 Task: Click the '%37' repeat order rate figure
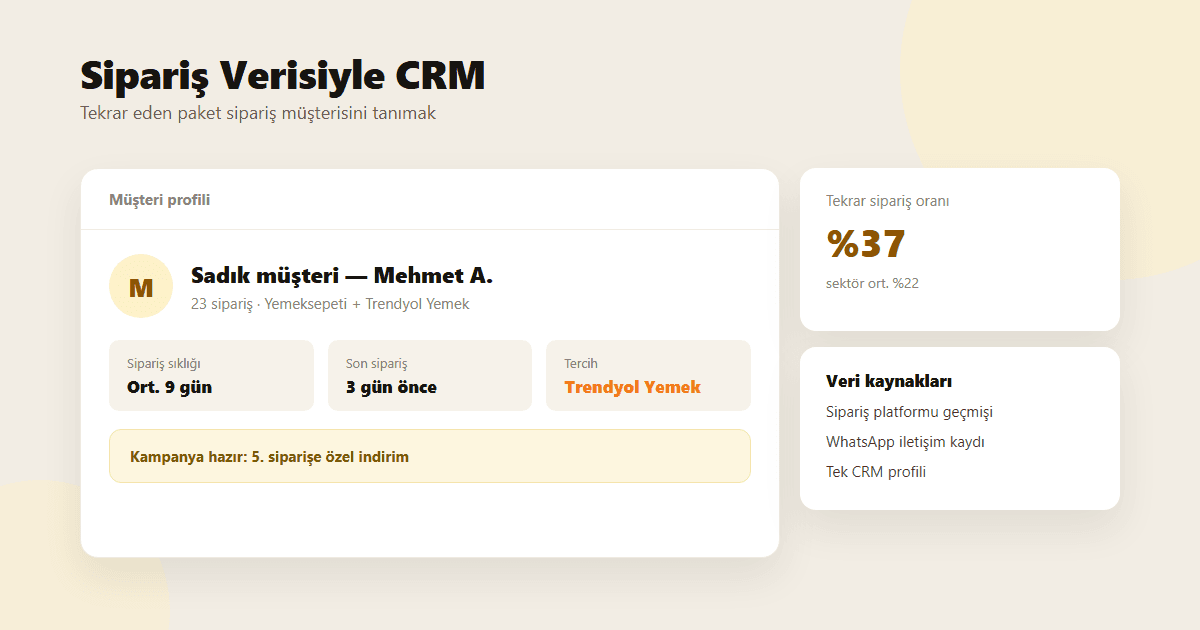coord(866,244)
